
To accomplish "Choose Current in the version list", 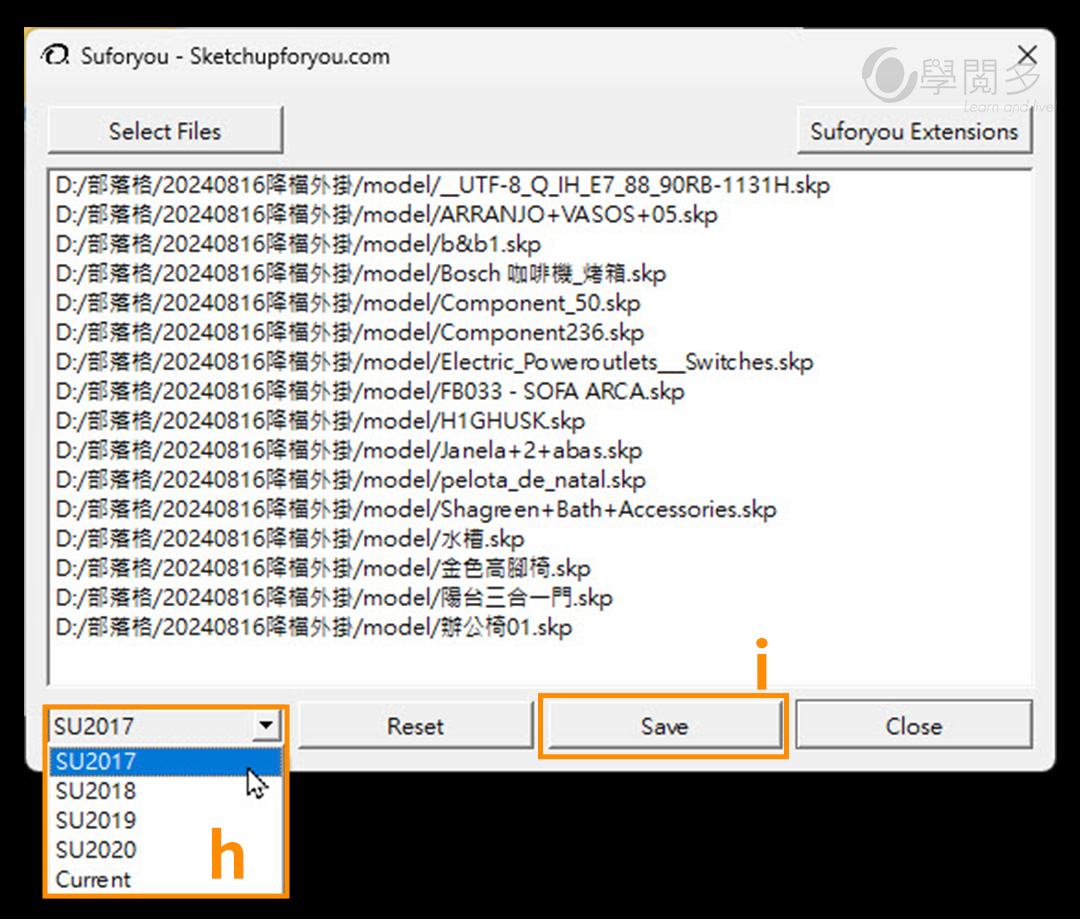I will click(x=165, y=880).
